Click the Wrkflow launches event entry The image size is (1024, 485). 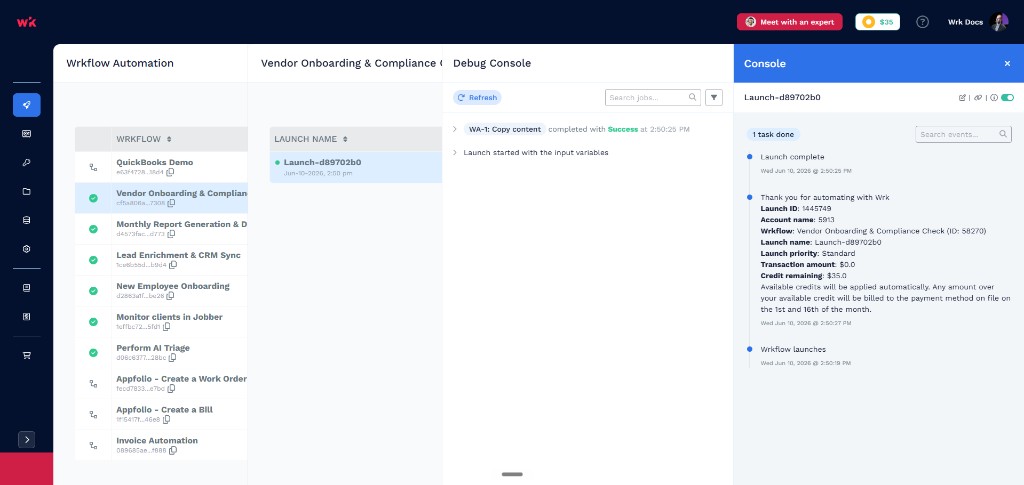[x=793, y=349]
